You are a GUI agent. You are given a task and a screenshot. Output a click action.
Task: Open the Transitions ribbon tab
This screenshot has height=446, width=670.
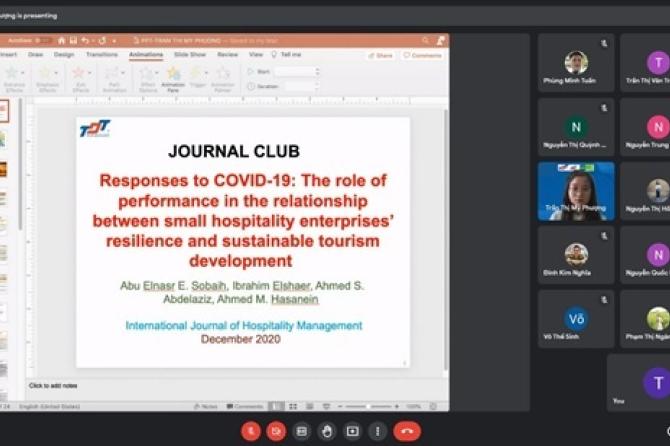click(x=102, y=55)
